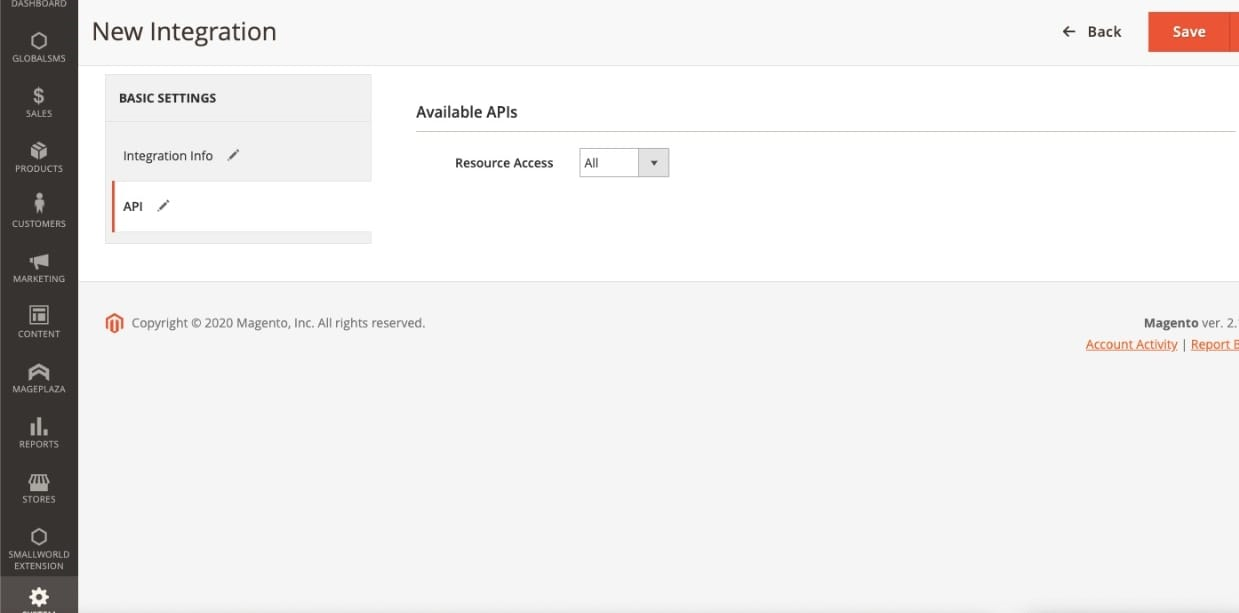Click the Magento logo in the footer
This screenshot has height=613, width=1239.
point(114,323)
